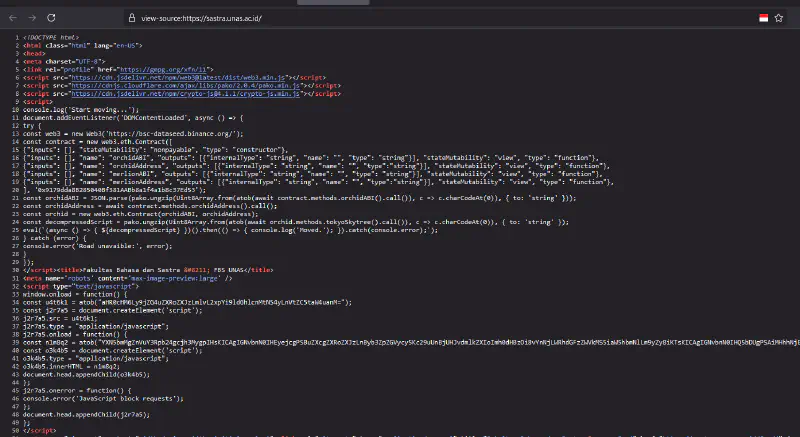Click the 'j2r7a5.onload = function()' line
The width and height of the screenshot is (800, 437).
[x=75, y=335]
